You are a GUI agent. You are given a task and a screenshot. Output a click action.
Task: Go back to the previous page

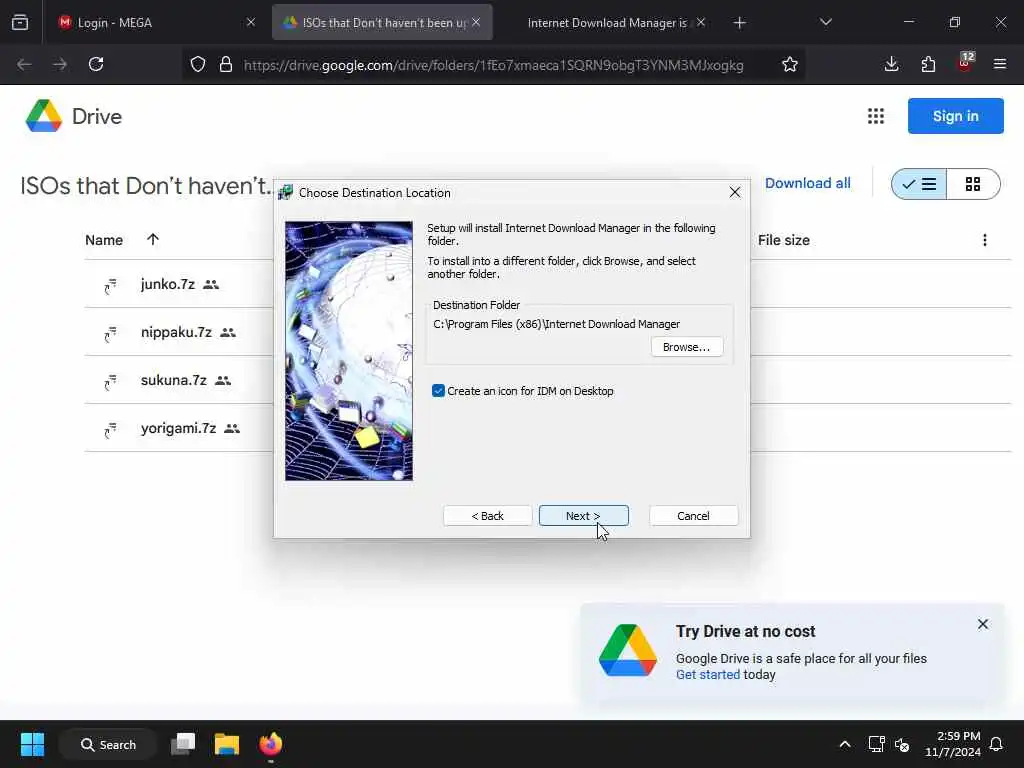pyautogui.click(x=24, y=64)
